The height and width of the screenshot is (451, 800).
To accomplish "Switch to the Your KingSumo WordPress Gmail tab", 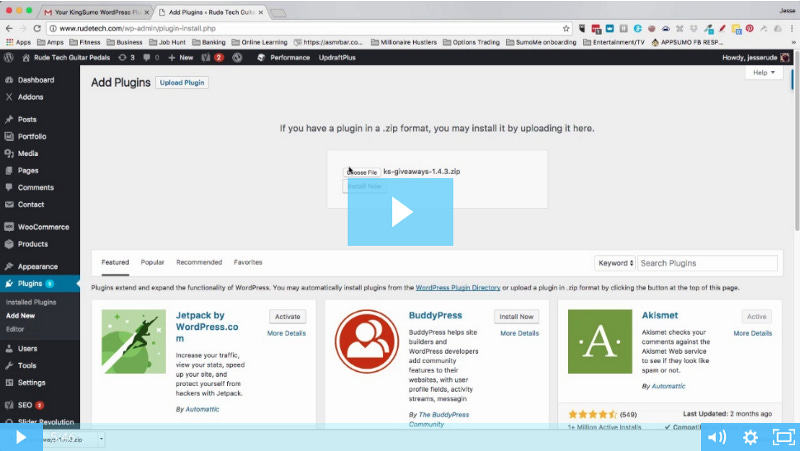I will point(97,12).
